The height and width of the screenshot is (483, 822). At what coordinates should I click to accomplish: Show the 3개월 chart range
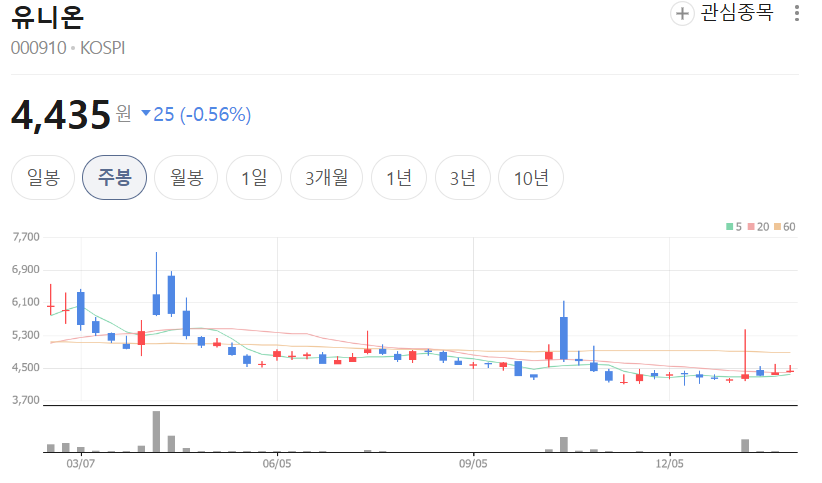coord(327,178)
